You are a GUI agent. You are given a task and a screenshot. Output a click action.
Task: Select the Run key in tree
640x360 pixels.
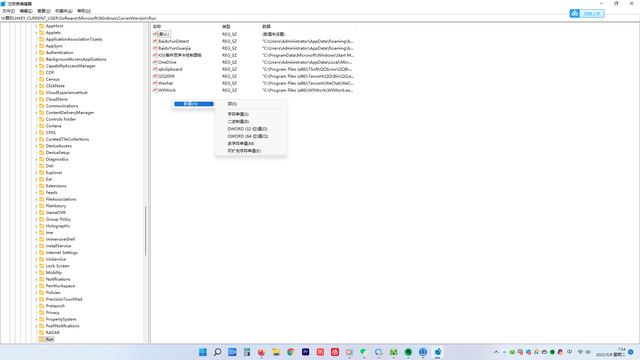49,339
